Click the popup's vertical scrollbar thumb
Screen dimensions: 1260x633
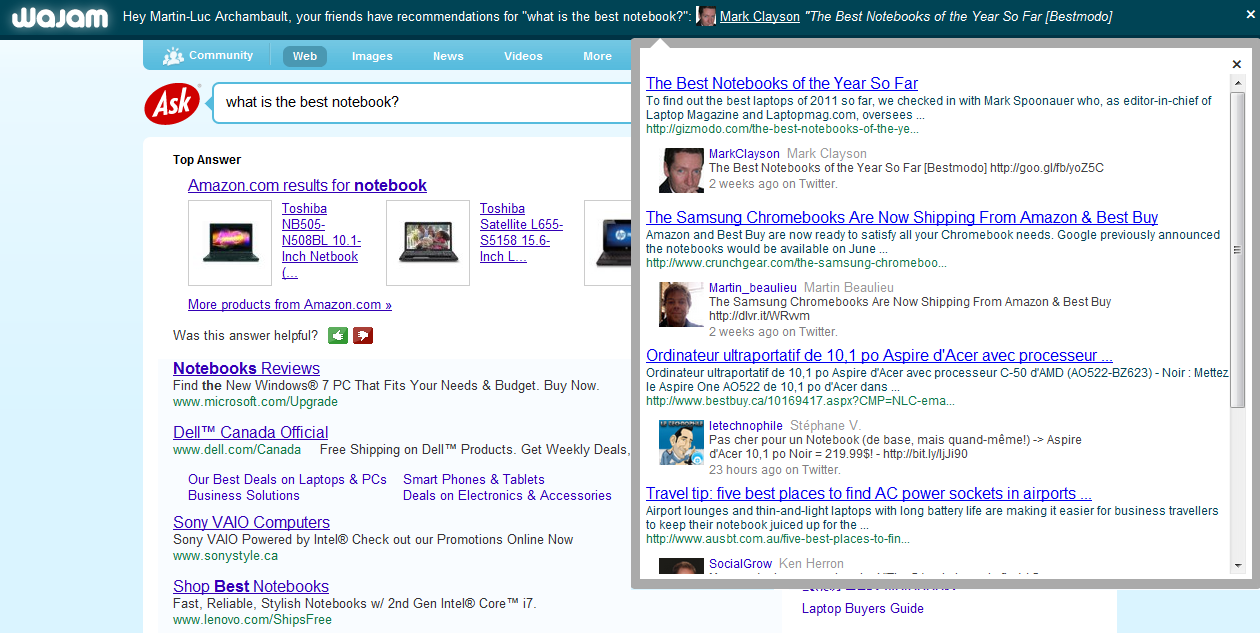[x=1236, y=250]
